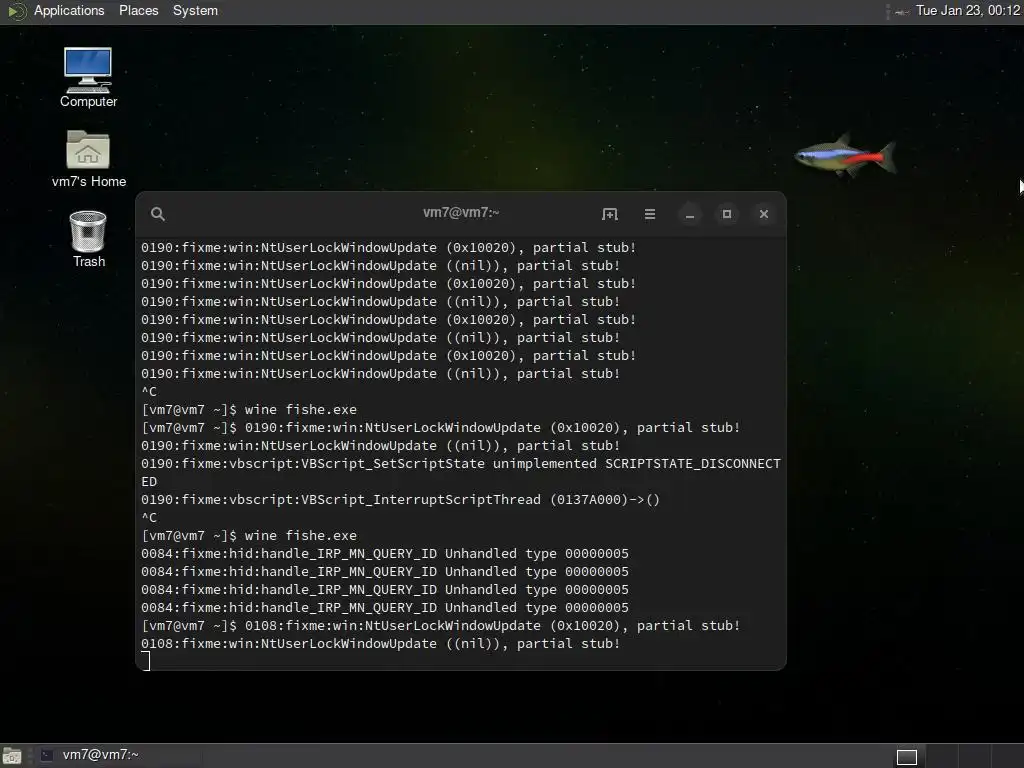Click the terminal search icon
1024x768 pixels.
pyautogui.click(x=157, y=214)
